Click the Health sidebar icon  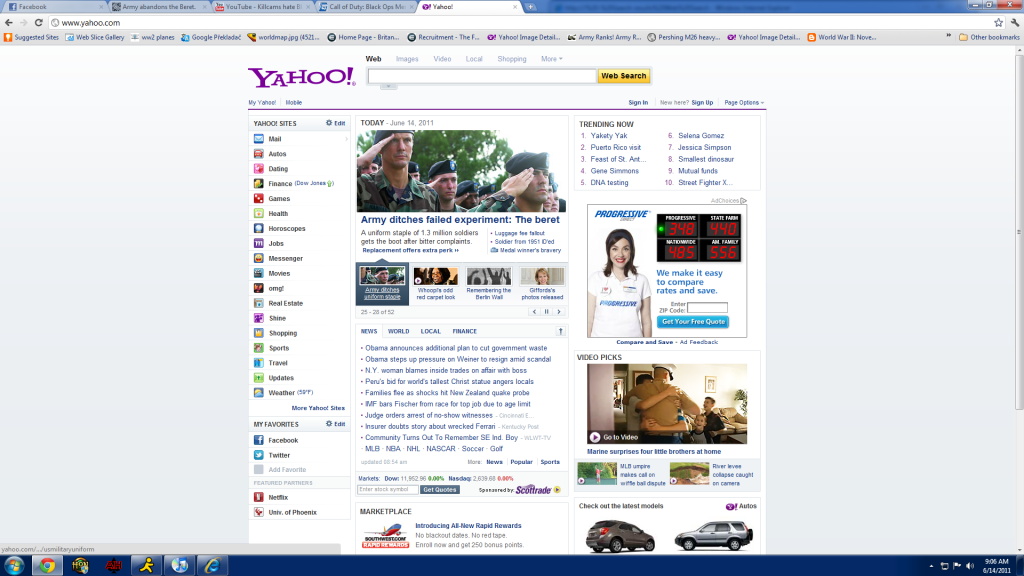(259, 214)
